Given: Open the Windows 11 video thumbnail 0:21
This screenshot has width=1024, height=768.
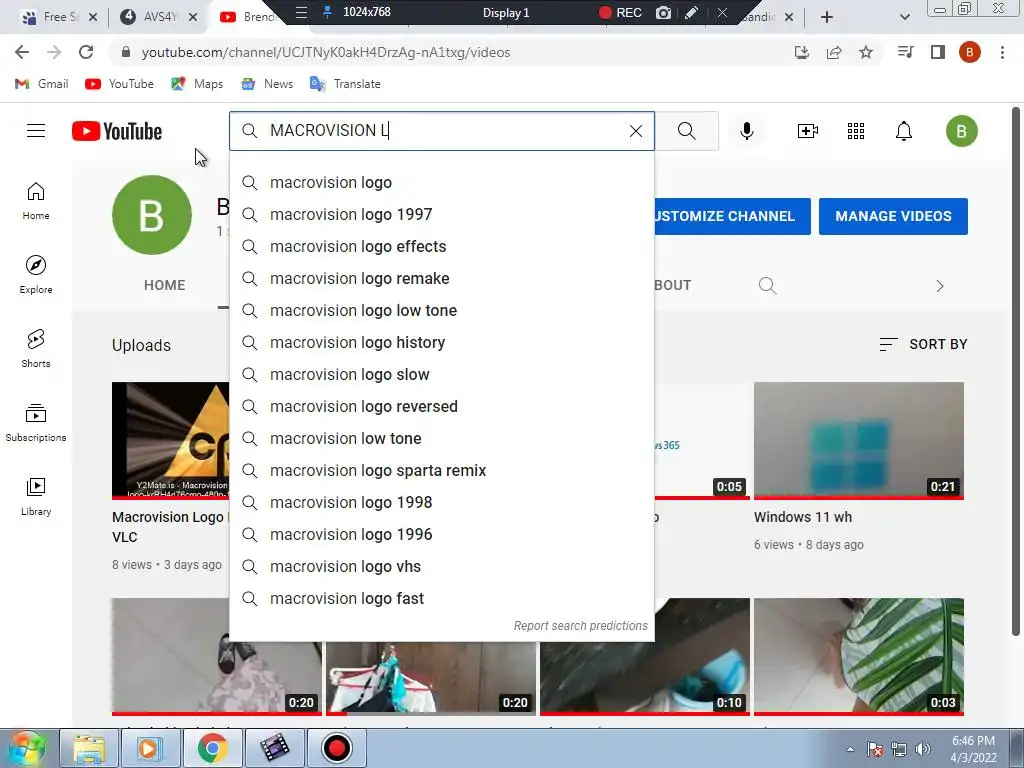Looking at the screenshot, I should pos(858,441).
